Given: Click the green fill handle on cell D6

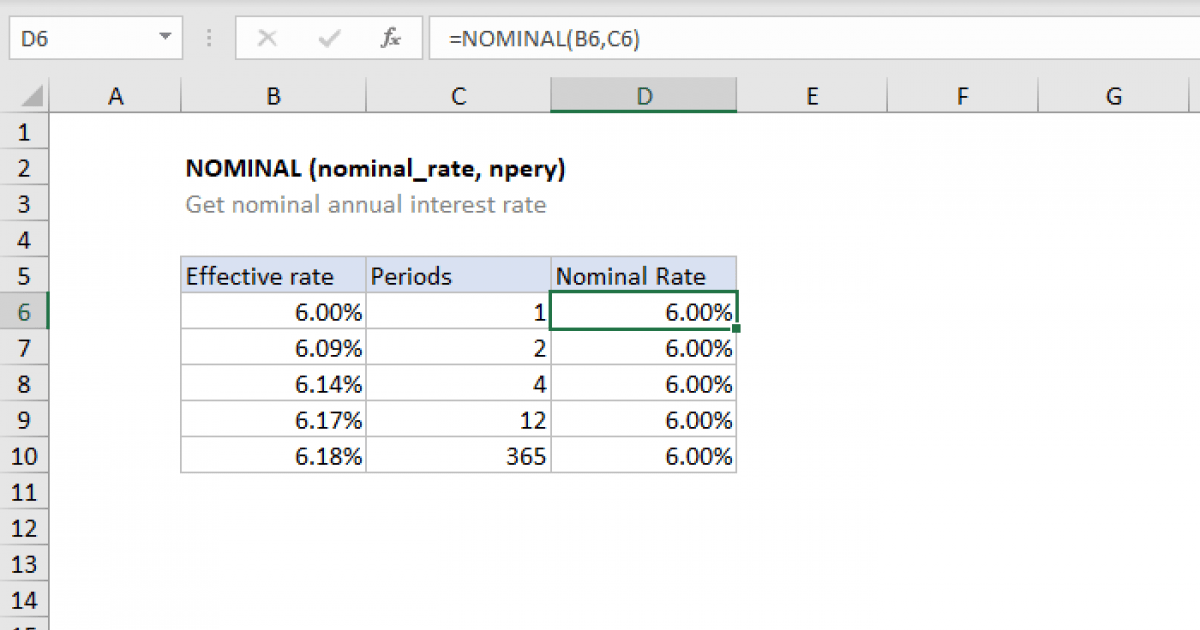Looking at the screenshot, I should tap(737, 327).
